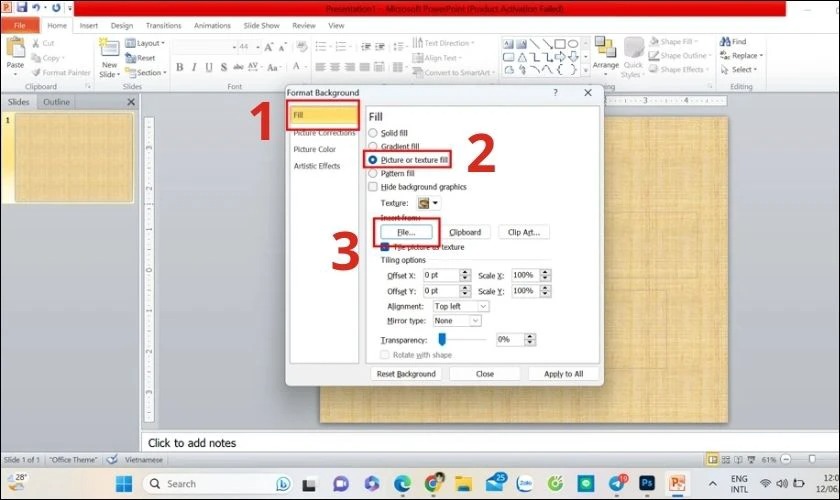
Task: Check Hide background graphics
Action: pyautogui.click(x=373, y=186)
